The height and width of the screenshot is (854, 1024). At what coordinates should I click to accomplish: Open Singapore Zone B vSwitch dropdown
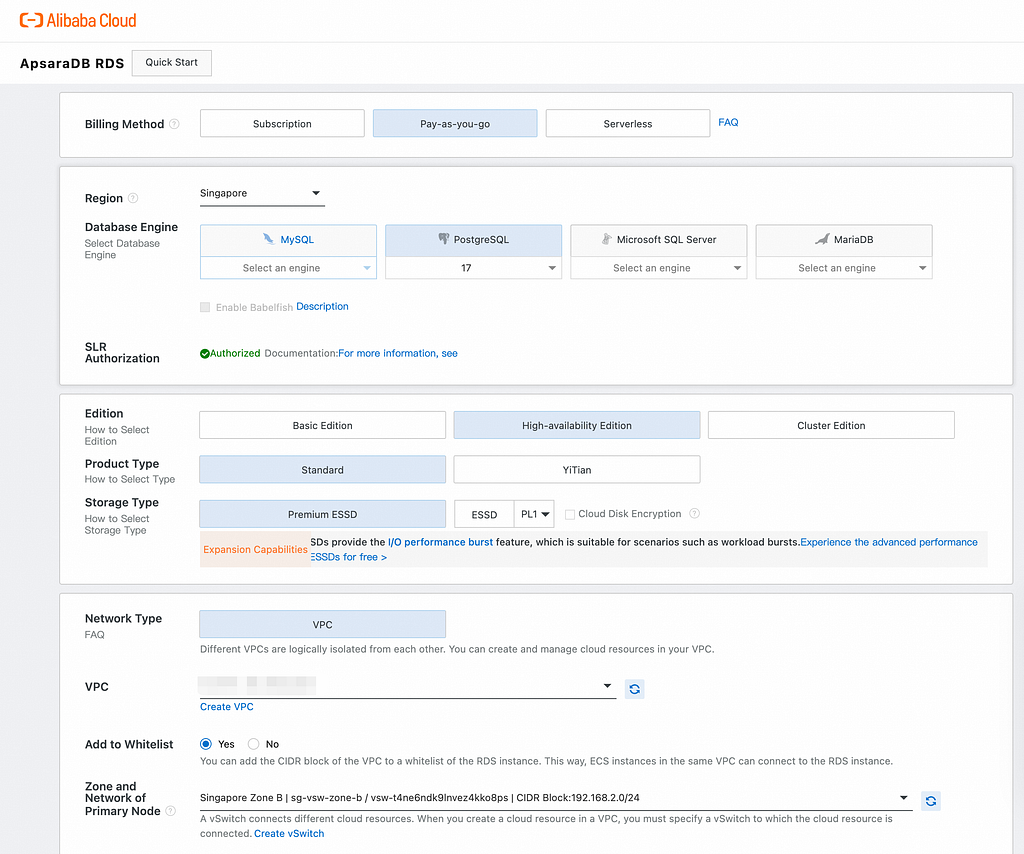[x=556, y=798]
